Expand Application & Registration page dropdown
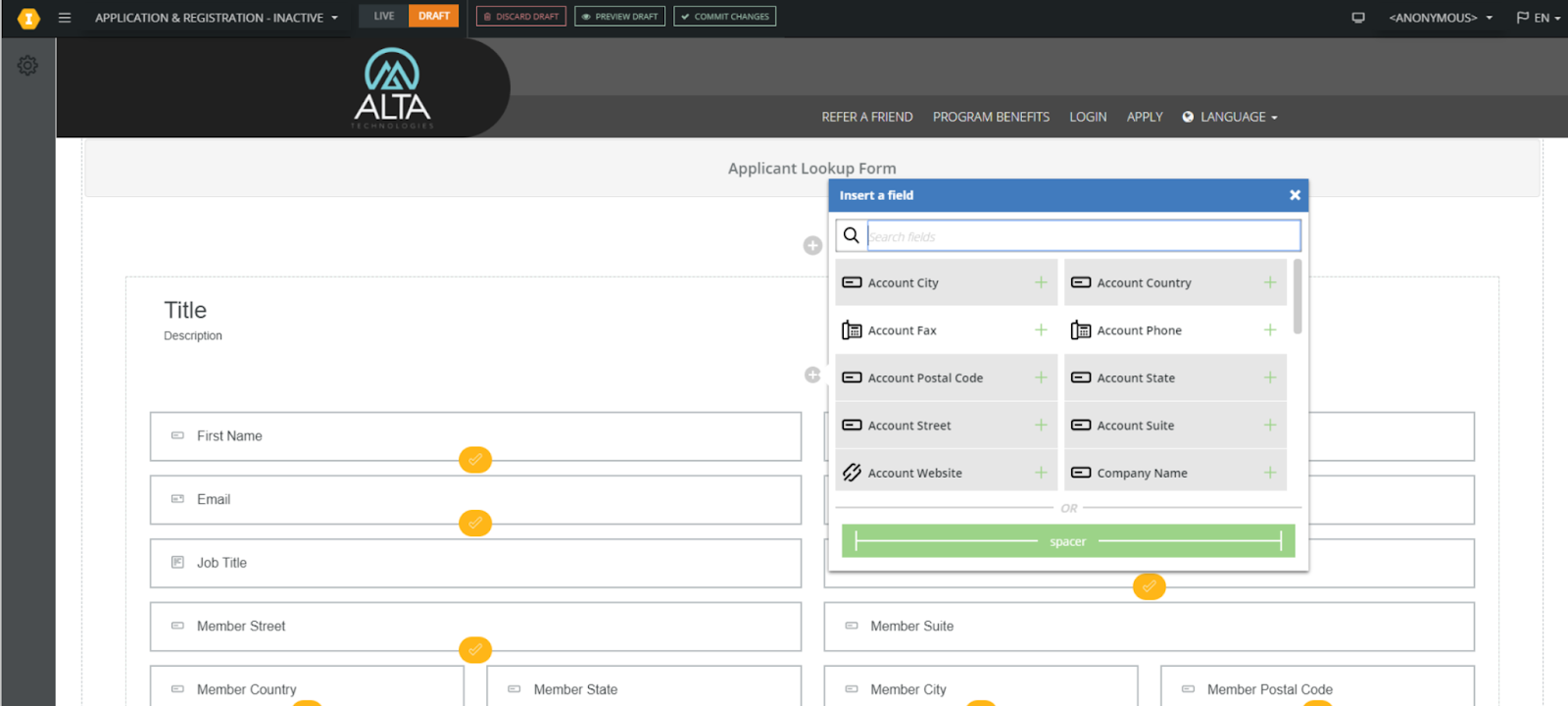 [217, 18]
